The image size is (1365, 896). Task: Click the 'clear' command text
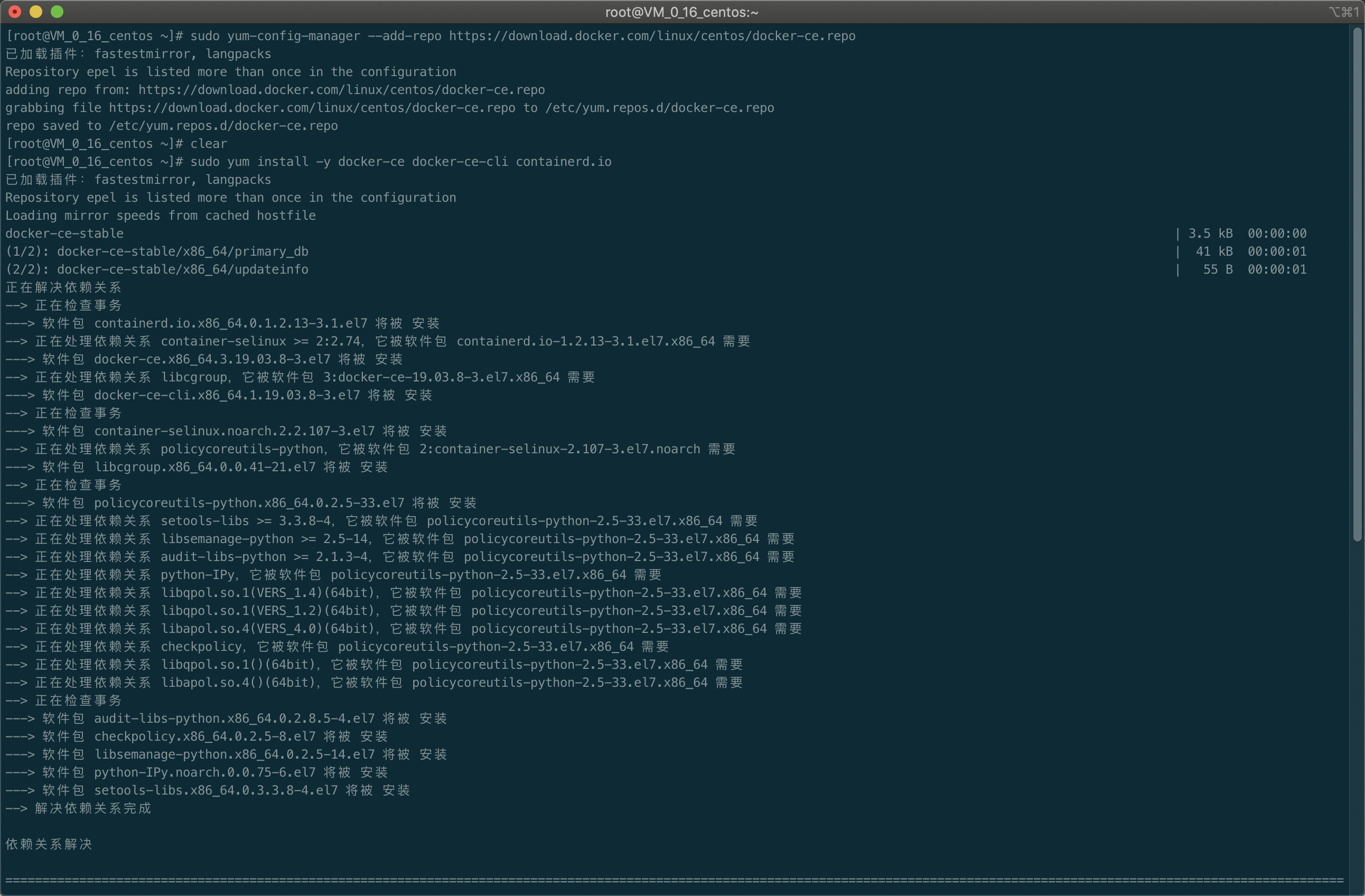[x=208, y=144]
